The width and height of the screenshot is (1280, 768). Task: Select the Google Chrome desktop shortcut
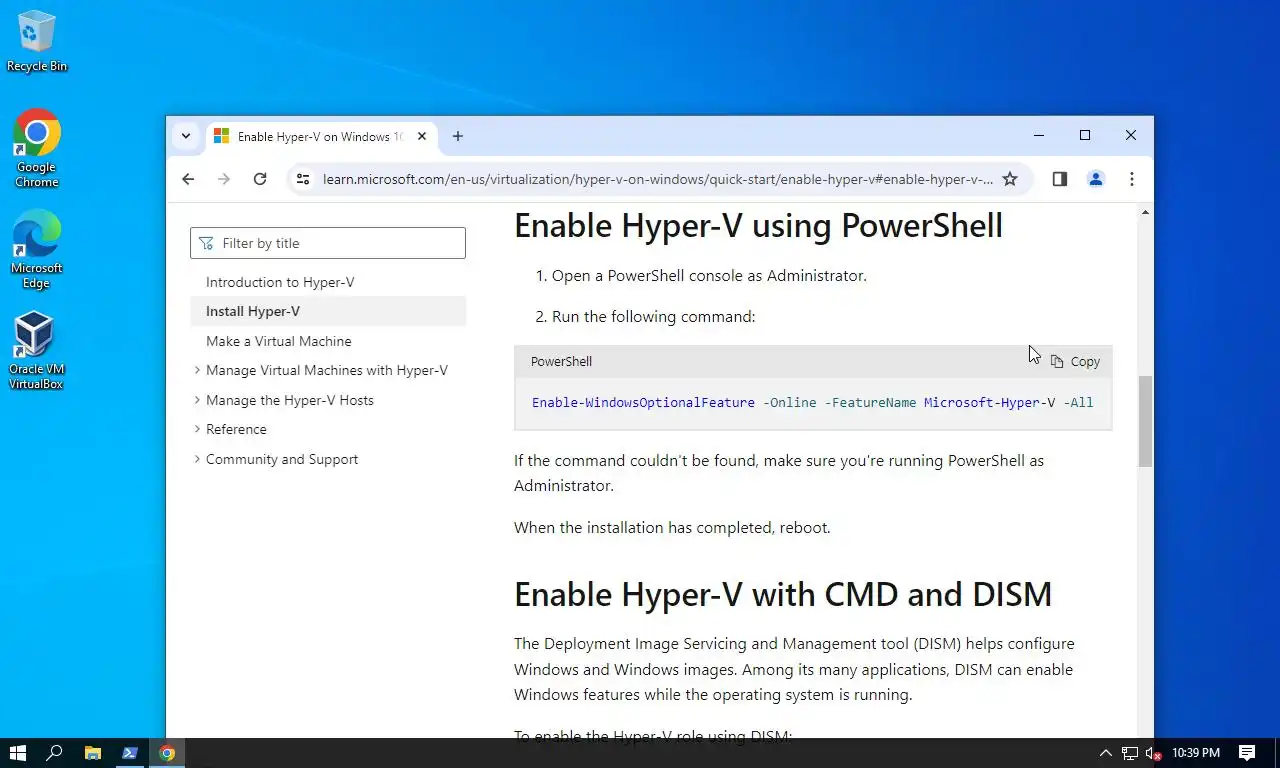coord(36,148)
